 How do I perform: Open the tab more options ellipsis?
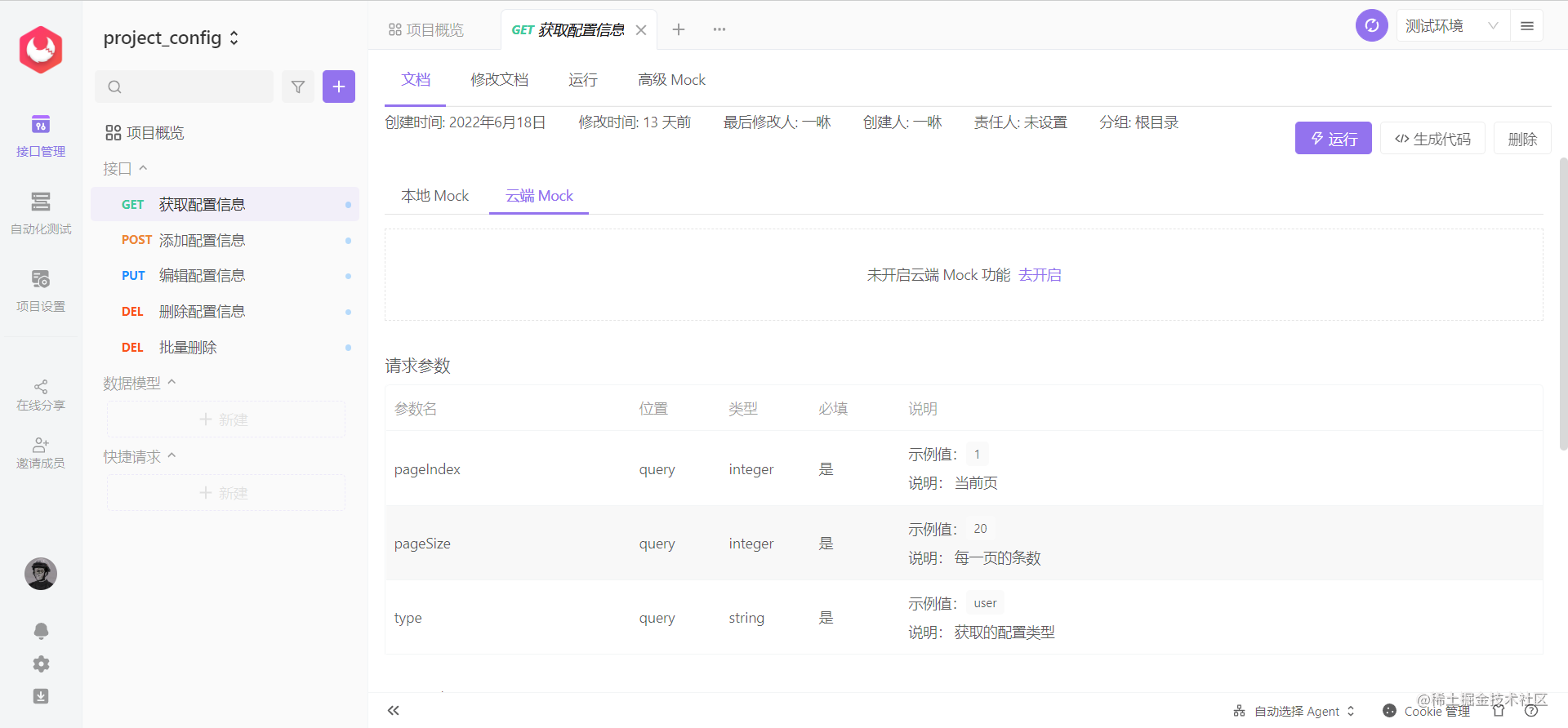tap(719, 29)
